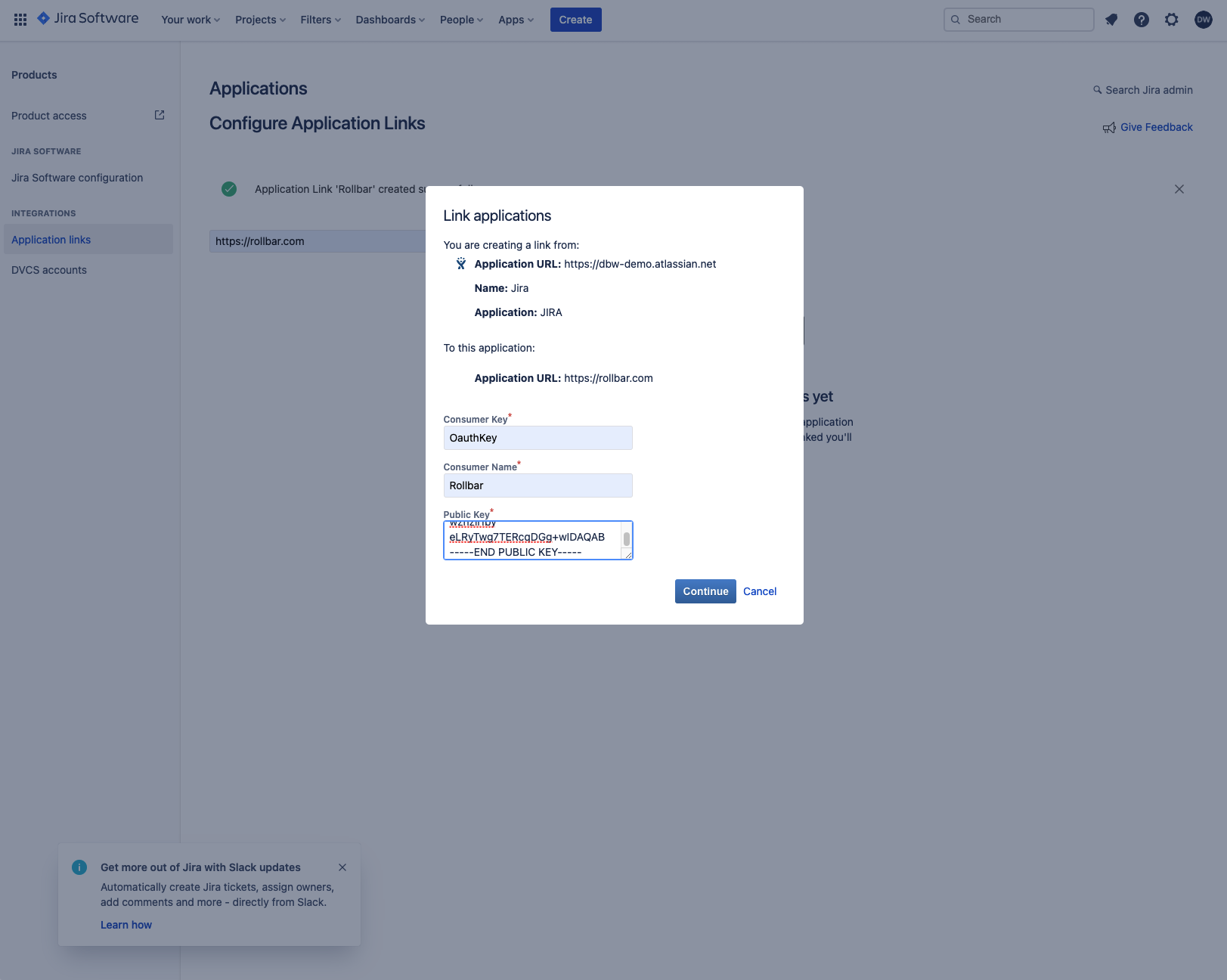Image resolution: width=1227 pixels, height=980 pixels.
Task: Close the Slack updates notification
Action: 342,867
